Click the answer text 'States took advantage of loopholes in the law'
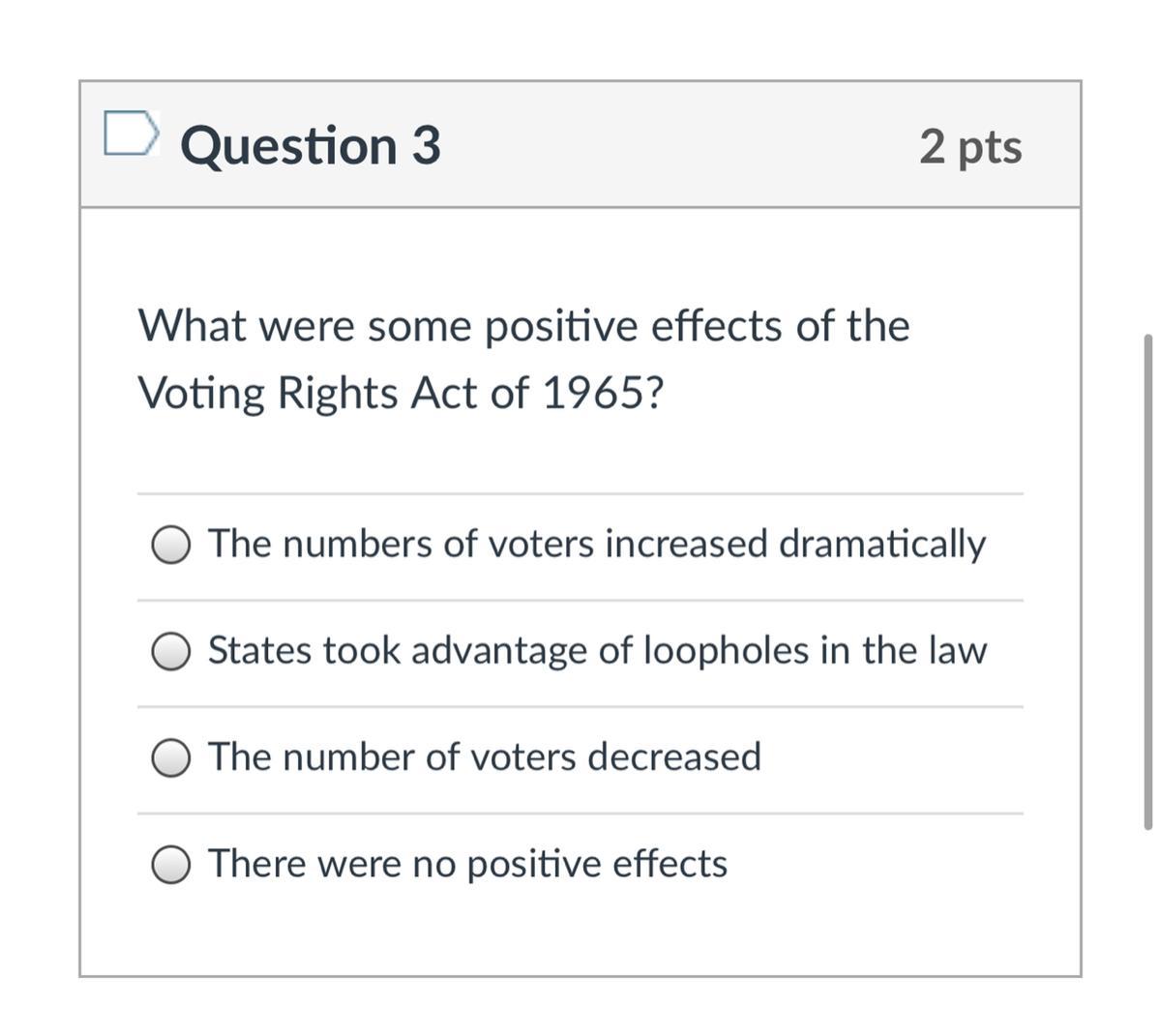The image size is (1161, 1036). (597, 650)
